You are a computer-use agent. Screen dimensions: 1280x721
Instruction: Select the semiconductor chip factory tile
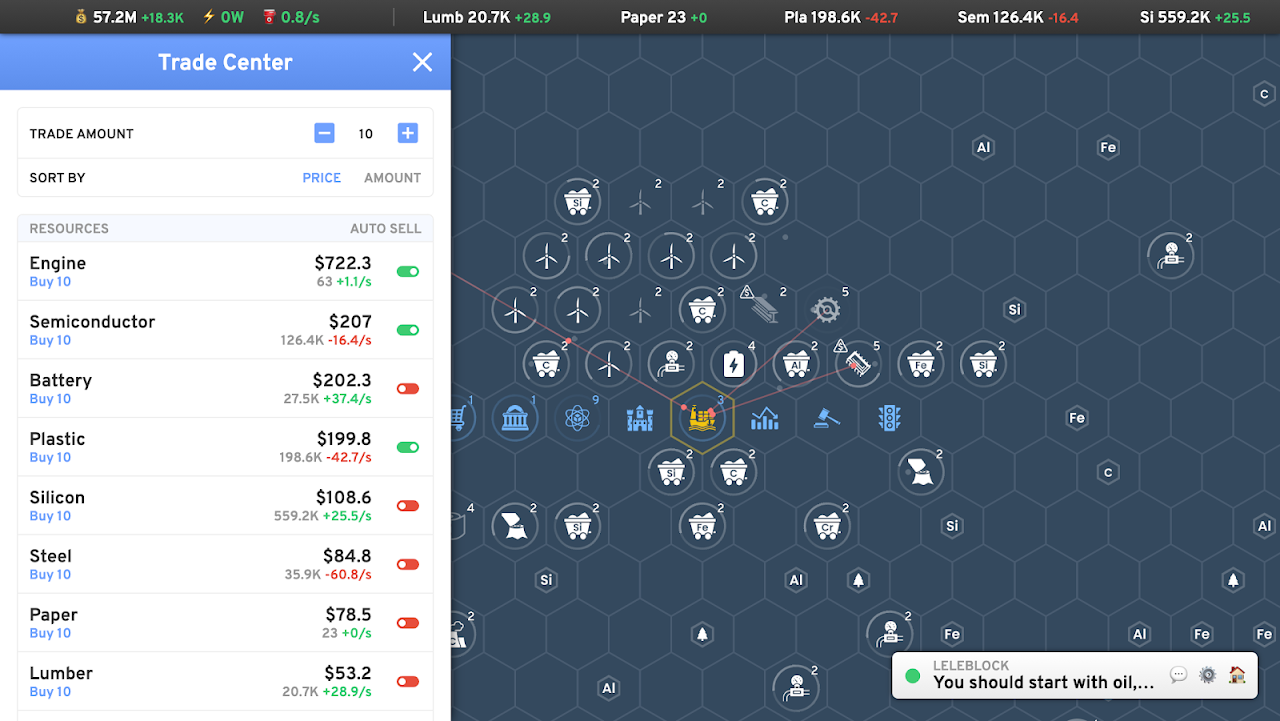tap(858, 364)
